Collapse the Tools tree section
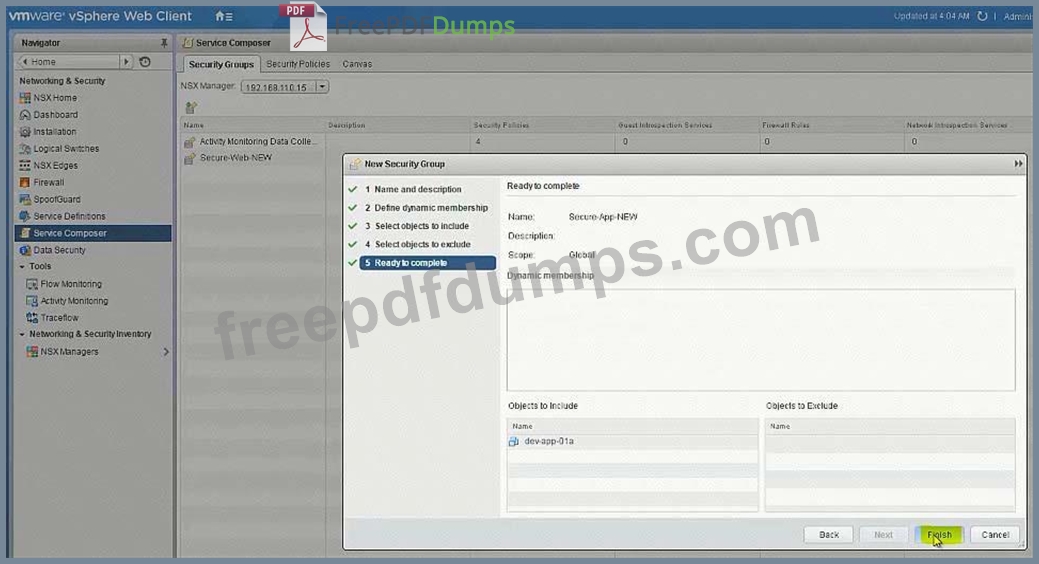Image resolution: width=1039 pixels, height=564 pixels. pyautogui.click(x=22, y=266)
